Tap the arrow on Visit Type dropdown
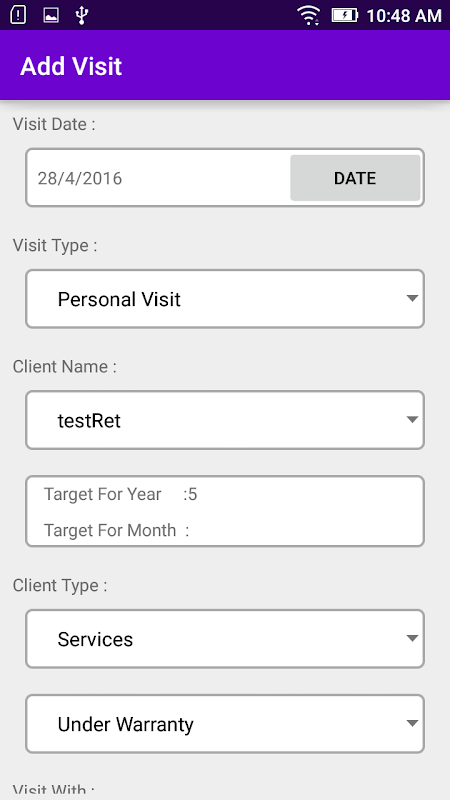450x800 pixels. pyautogui.click(x=412, y=298)
